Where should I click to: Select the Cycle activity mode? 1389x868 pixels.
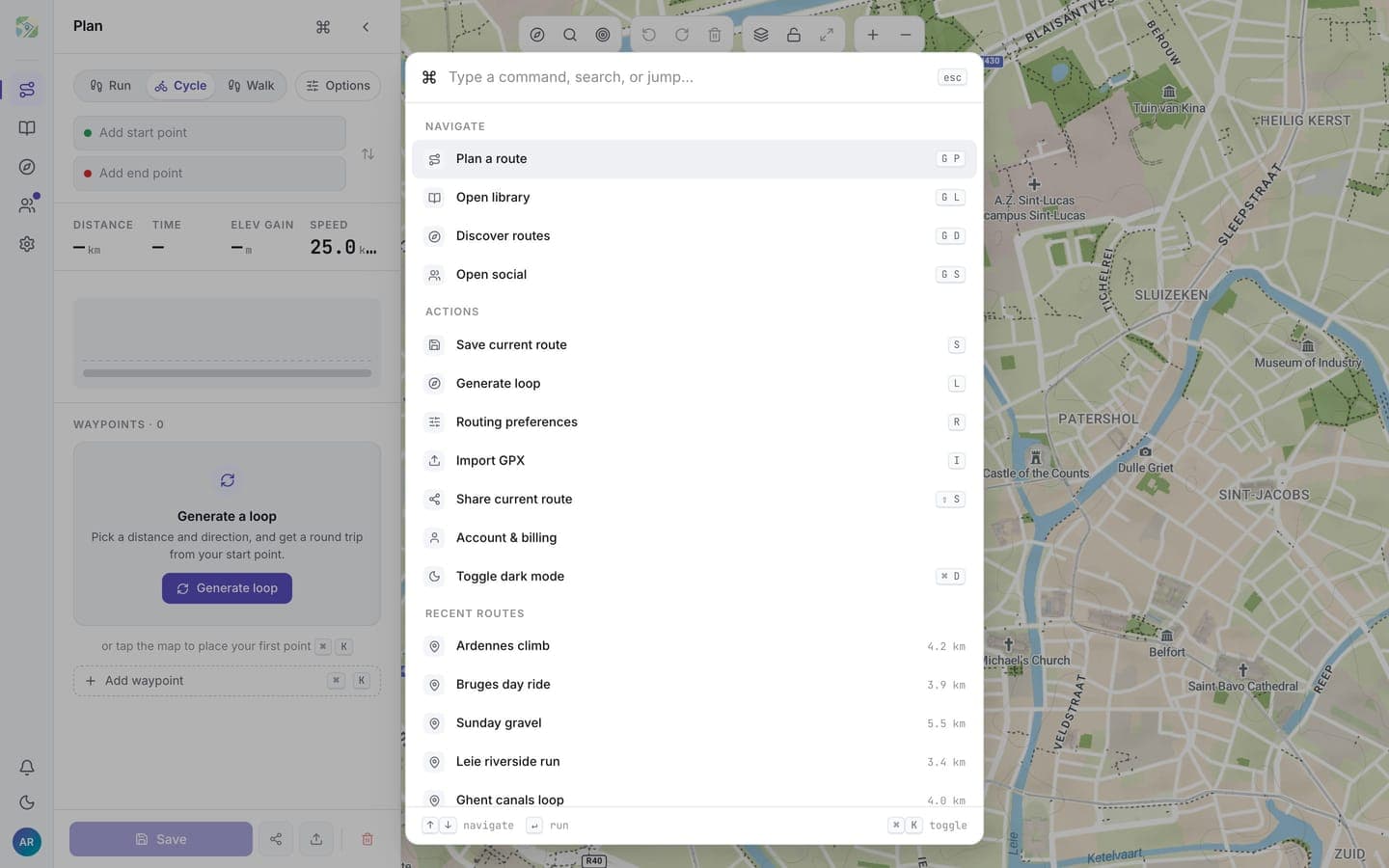180,86
